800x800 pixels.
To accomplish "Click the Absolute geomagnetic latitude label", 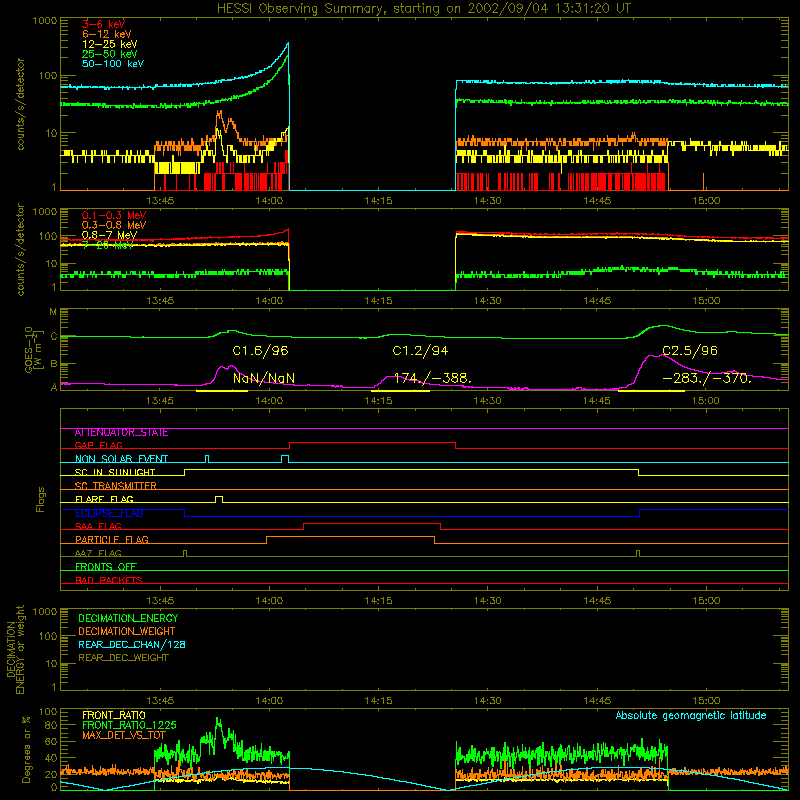I will pyautogui.click(x=691, y=716).
